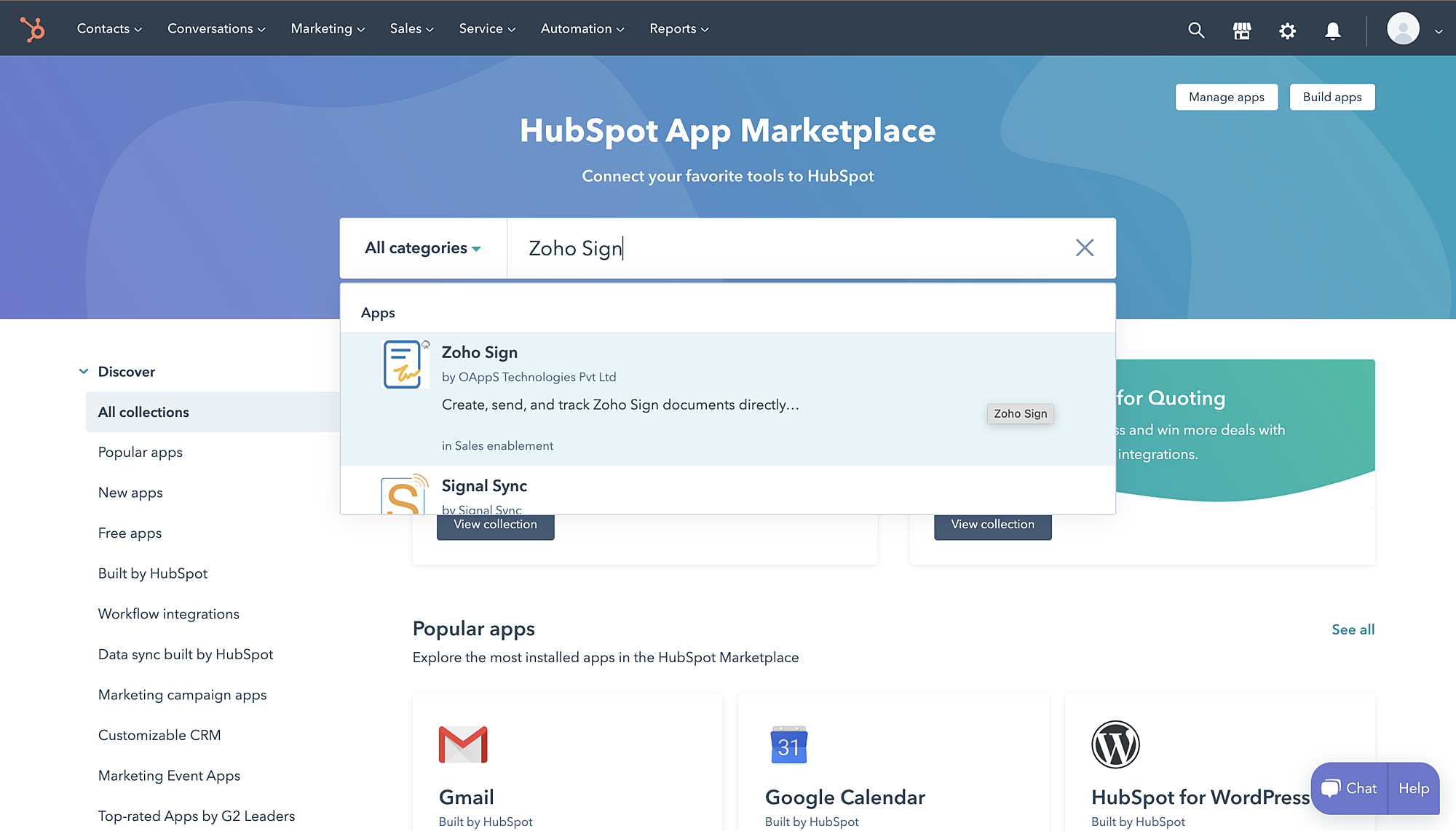The image size is (1456, 831).
Task: Expand the Contacts menu
Action: click(x=109, y=28)
